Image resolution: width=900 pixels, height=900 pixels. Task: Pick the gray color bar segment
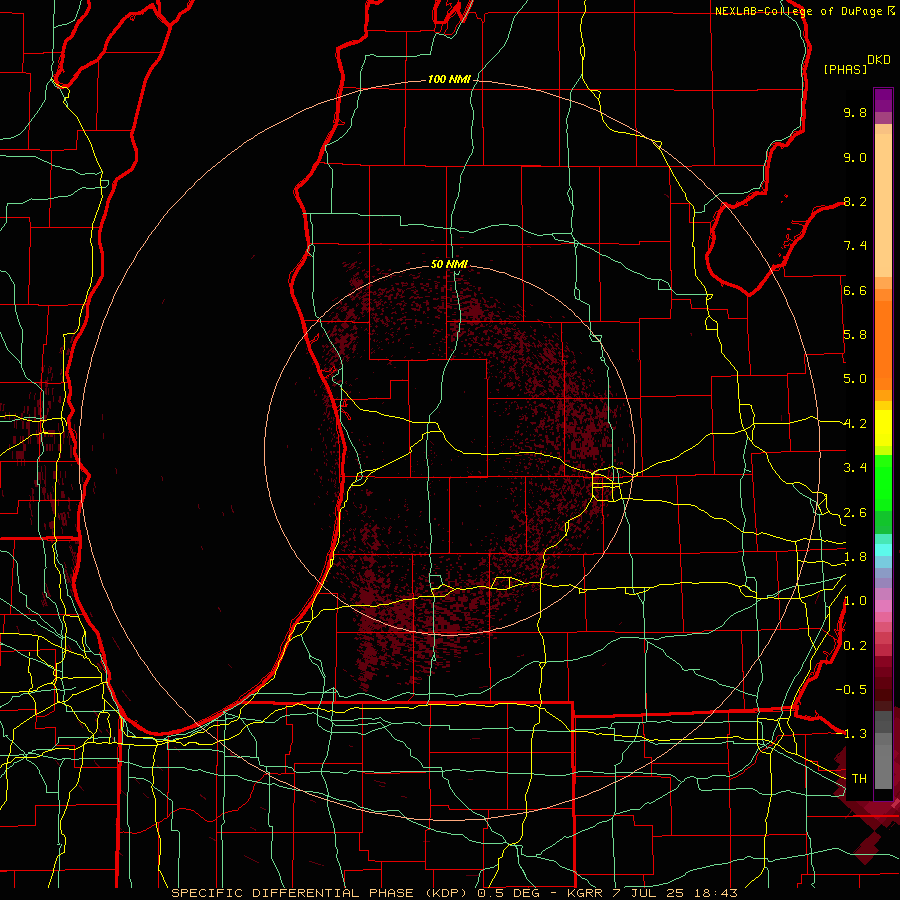coord(883,761)
